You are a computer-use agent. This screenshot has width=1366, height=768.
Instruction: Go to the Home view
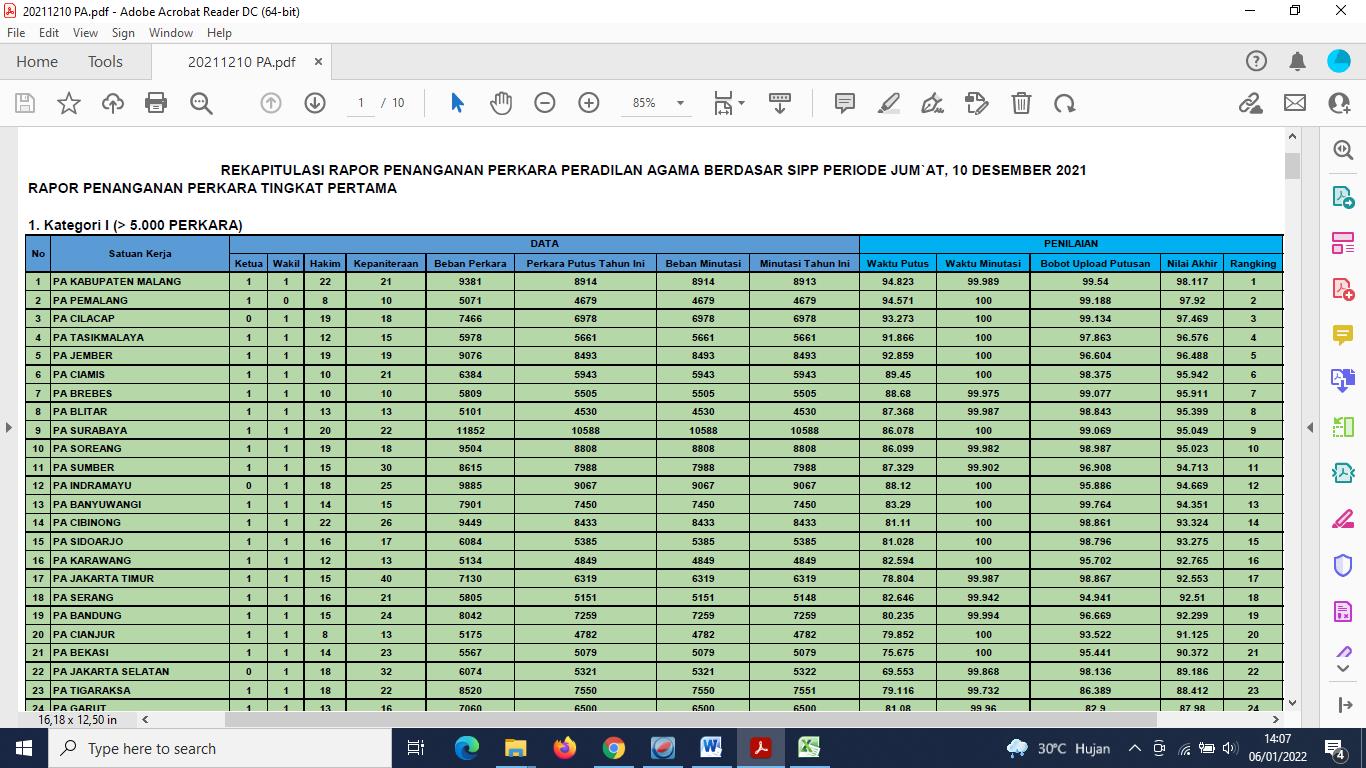(37, 62)
